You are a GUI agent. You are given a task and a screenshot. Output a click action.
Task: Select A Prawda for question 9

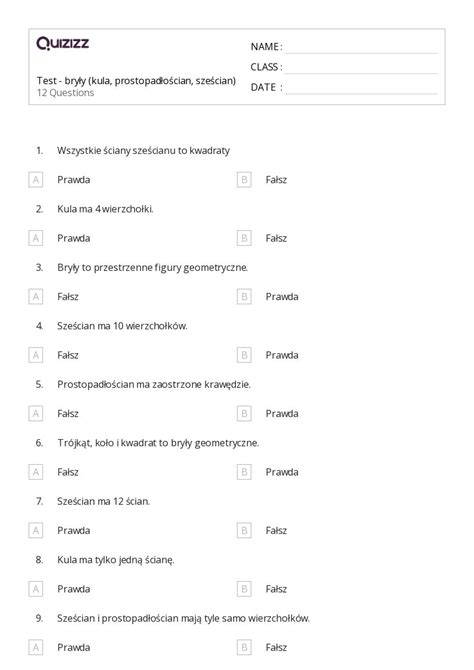point(35,648)
